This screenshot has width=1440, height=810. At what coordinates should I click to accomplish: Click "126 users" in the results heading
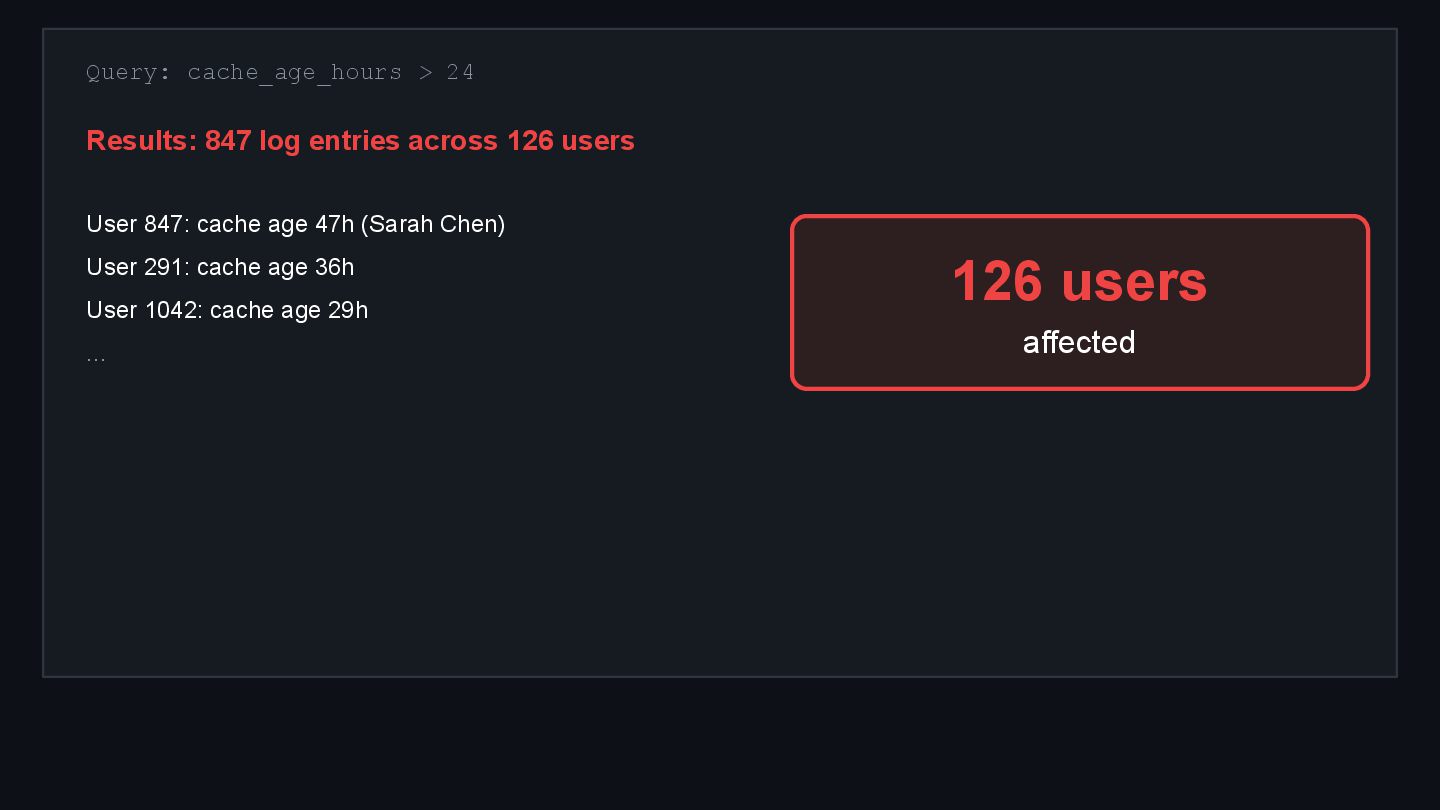pos(570,141)
